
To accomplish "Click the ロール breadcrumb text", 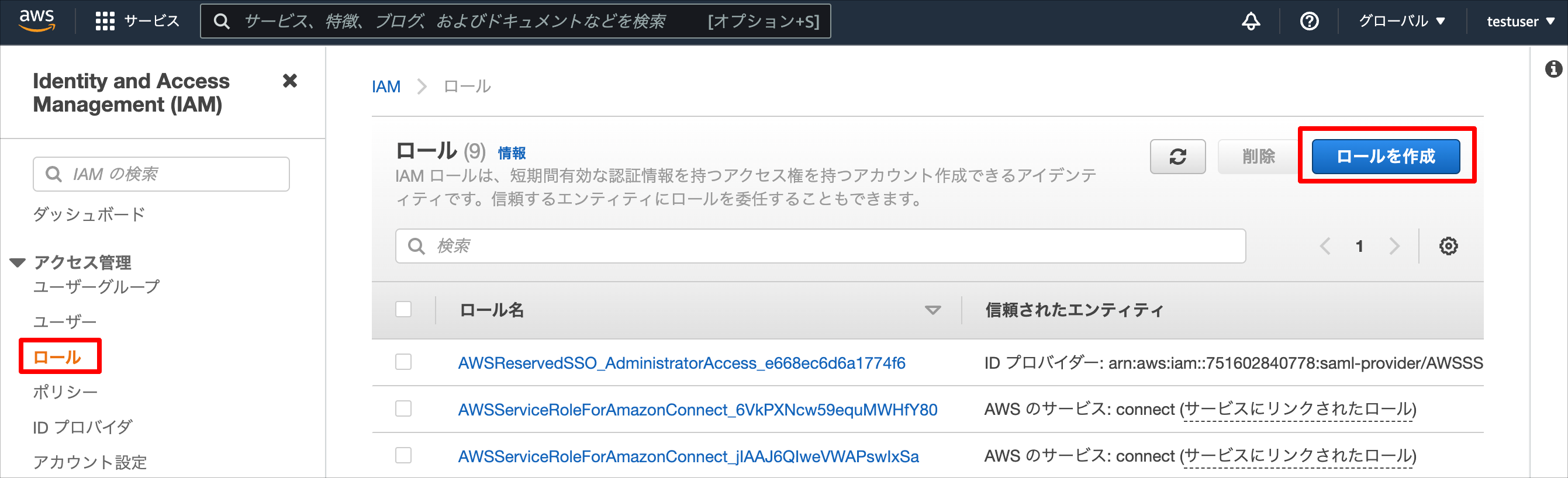I will coord(467,87).
